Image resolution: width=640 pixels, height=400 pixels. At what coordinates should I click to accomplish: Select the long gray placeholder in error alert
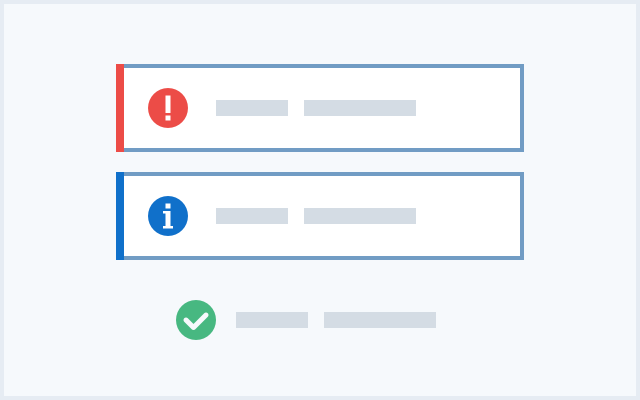click(x=360, y=108)
